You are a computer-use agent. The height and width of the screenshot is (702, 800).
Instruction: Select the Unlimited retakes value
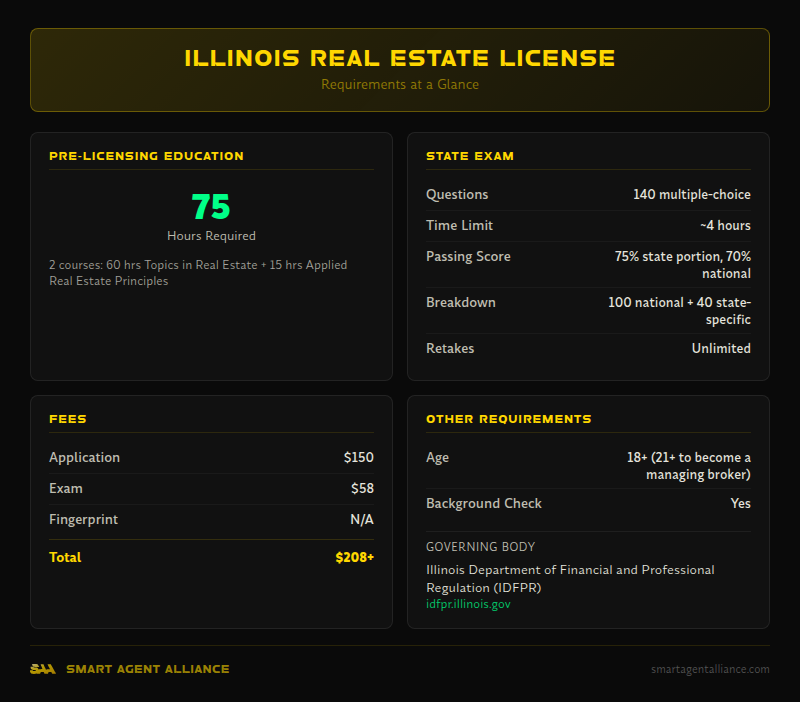click(x=721, y=348)
